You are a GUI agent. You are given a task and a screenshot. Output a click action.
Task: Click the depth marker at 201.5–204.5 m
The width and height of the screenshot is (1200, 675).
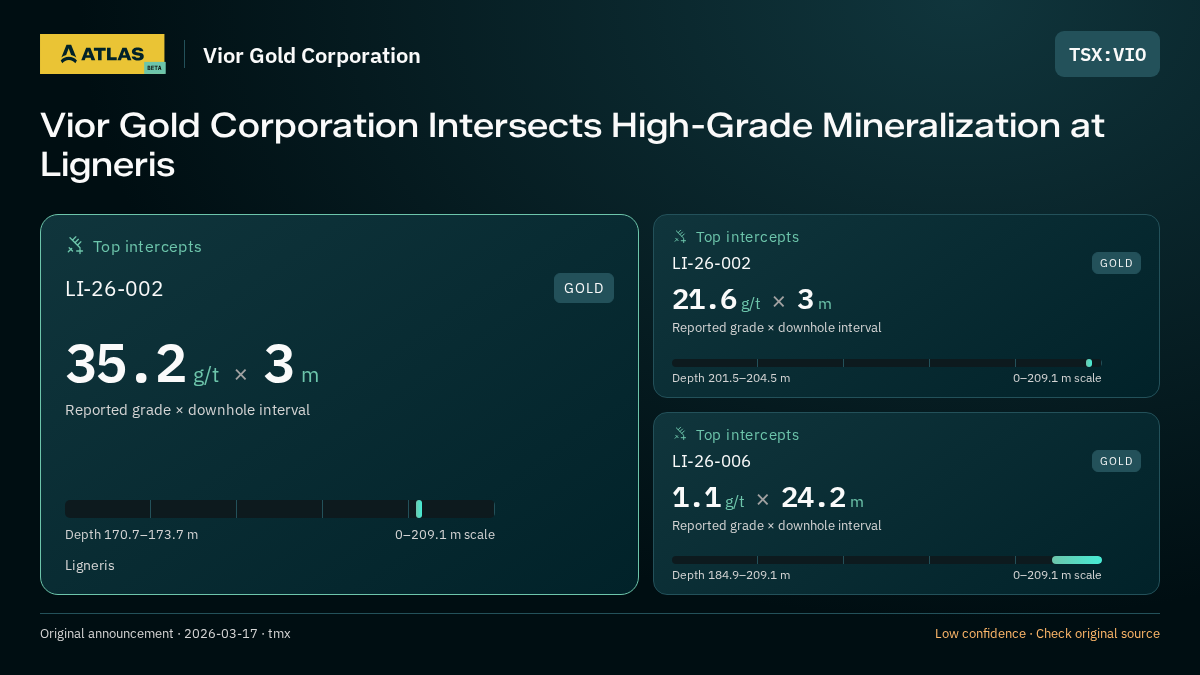(x=1089, y=363)
